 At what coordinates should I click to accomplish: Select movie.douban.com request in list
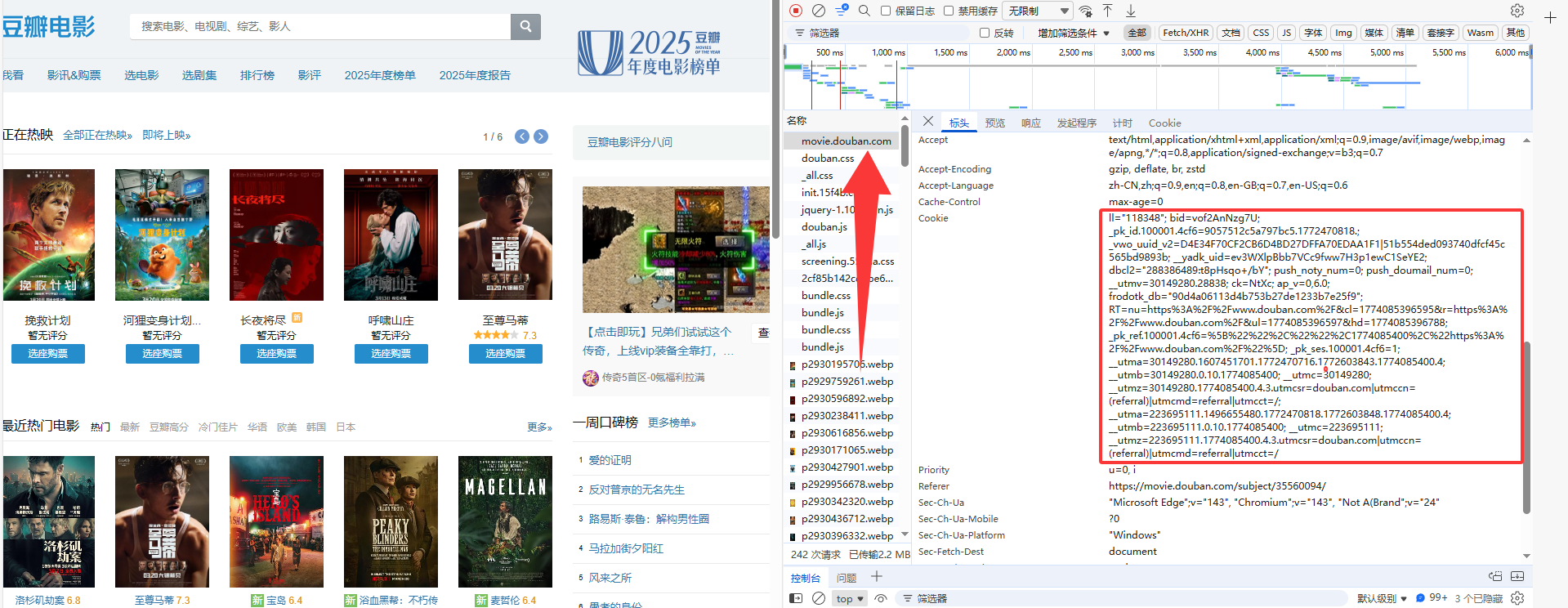click(x=846, y=141)
